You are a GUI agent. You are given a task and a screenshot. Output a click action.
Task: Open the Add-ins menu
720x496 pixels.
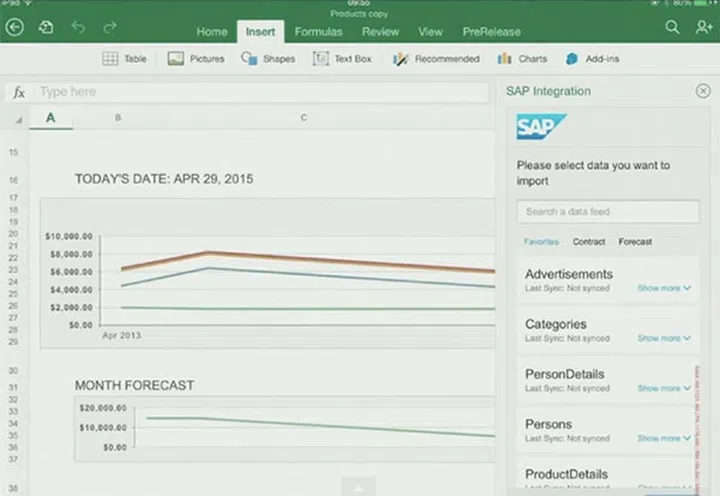tap(592, 59)
